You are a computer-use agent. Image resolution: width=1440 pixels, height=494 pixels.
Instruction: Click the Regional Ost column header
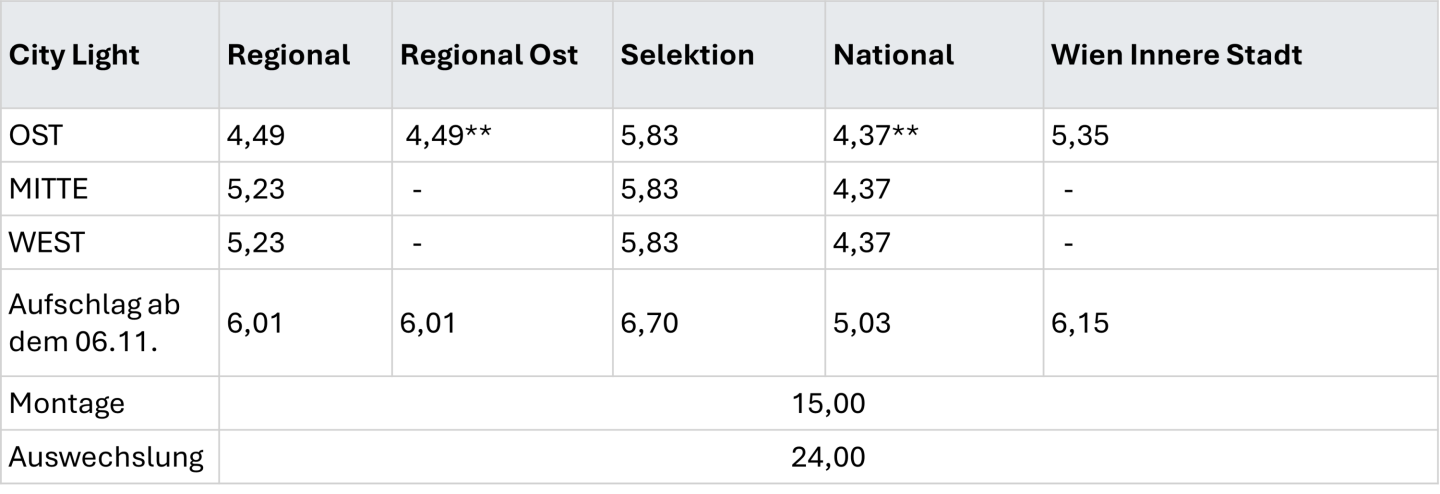[x=489, y=55]
